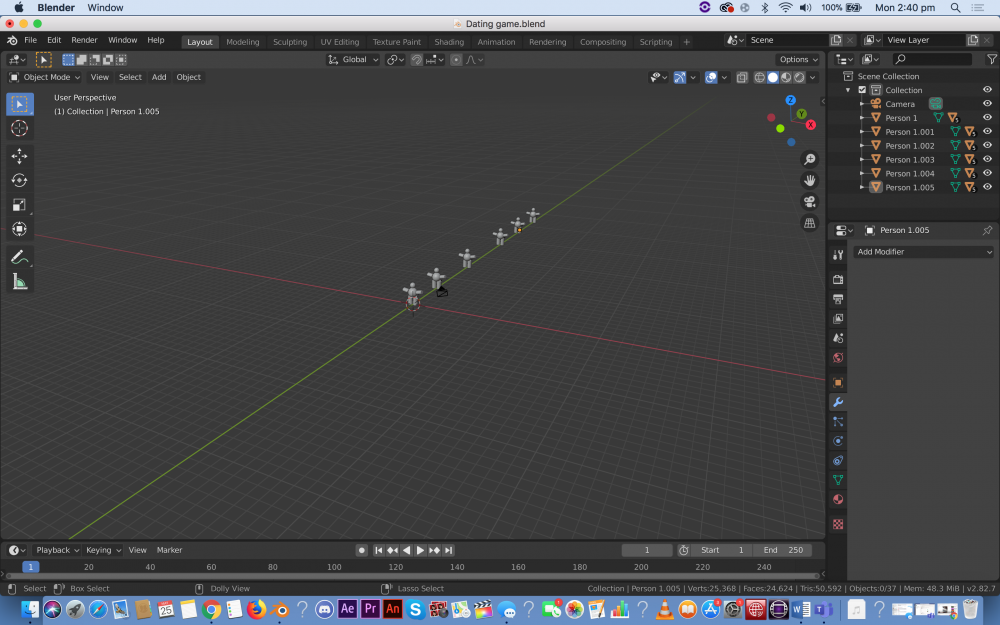The width and height of the screenshot is (1000, 625).
Task: Jump to the animation start frame
Action: click(x=378, y=550)
